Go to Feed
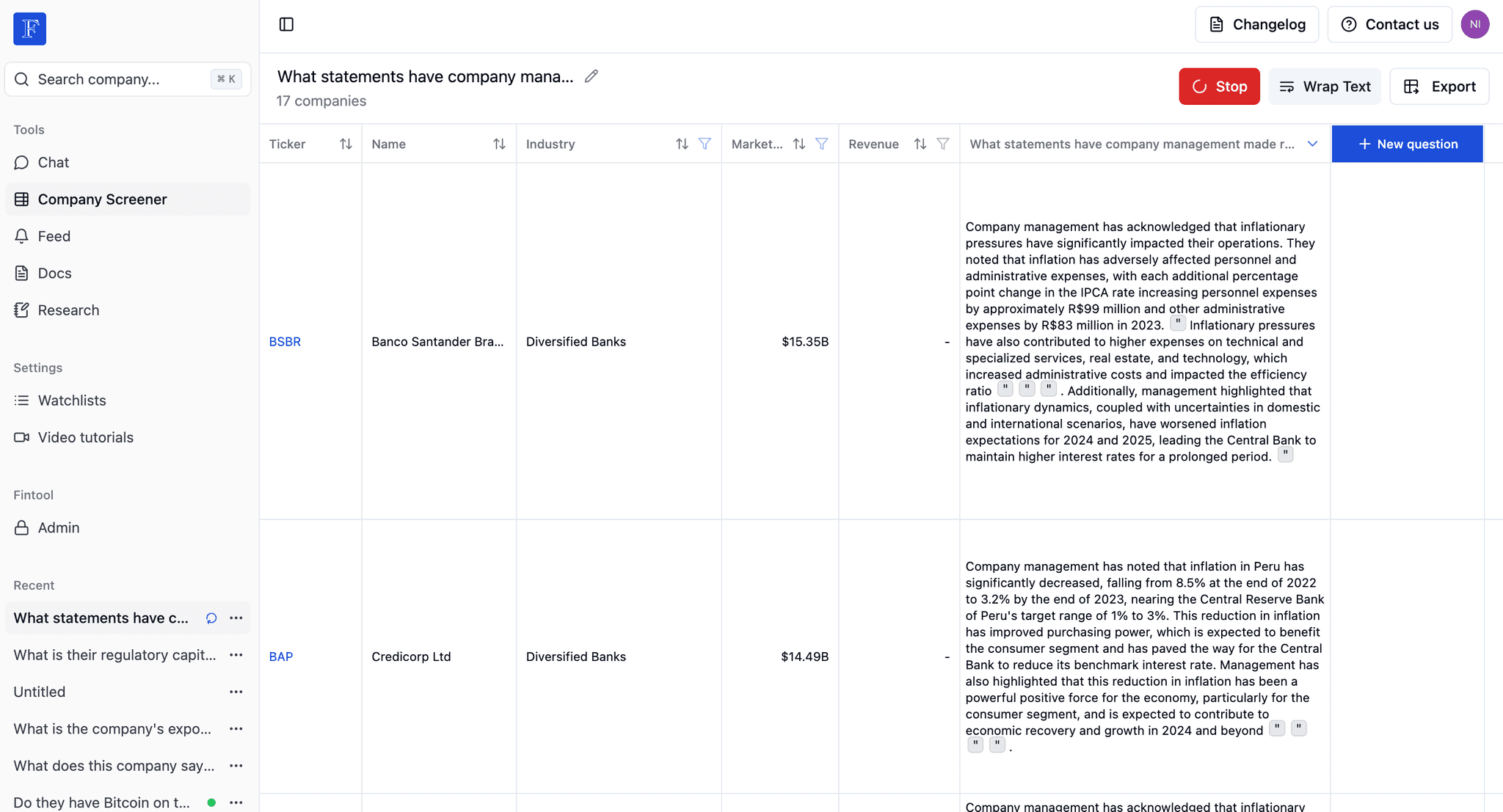The height and width of the screenshot is (812, 1503). tap(128, 236)
